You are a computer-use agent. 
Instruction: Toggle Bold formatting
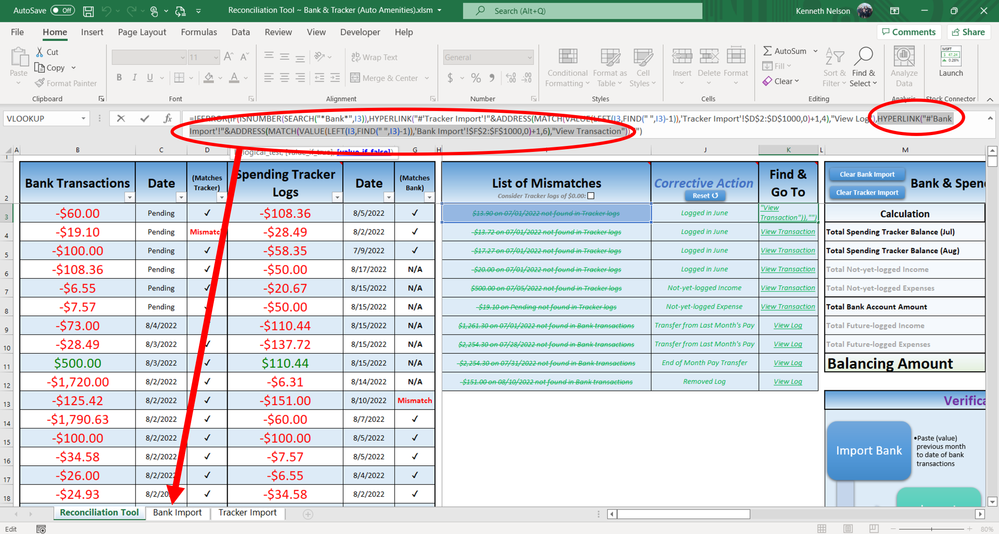tap(119, 78)
